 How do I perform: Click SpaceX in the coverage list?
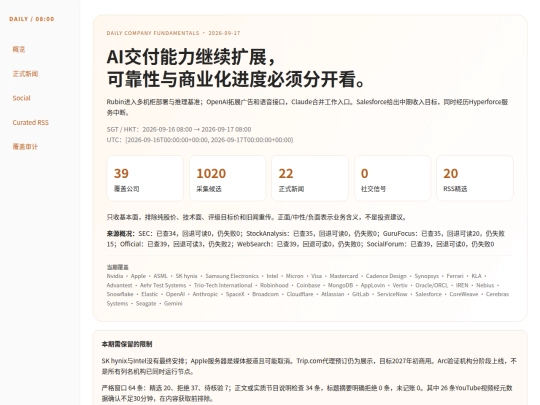coord(235,294)
